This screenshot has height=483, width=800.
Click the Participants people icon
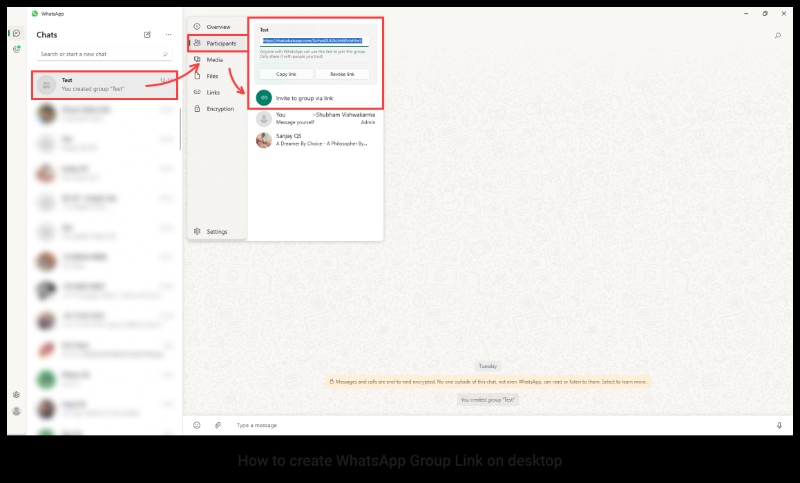coord(197,43)
